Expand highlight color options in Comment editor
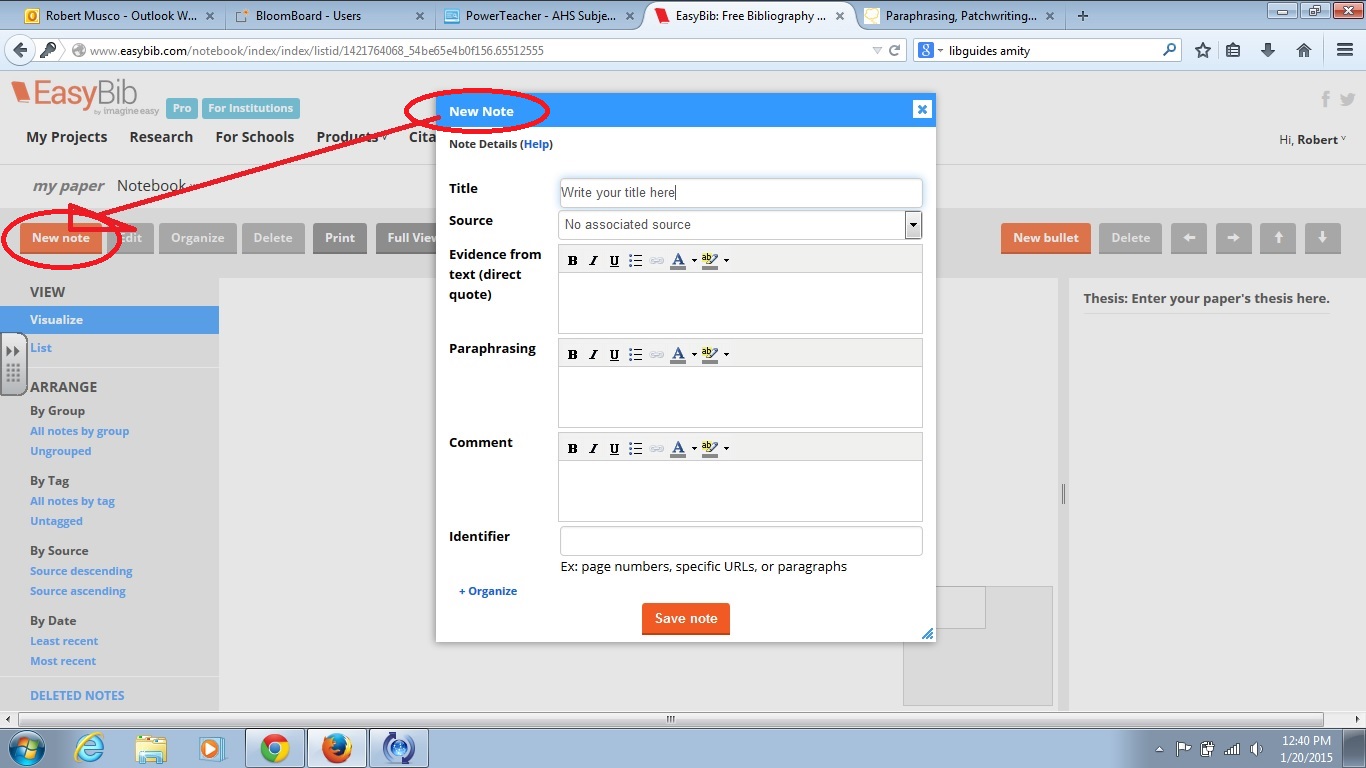 tap(726, 449)
